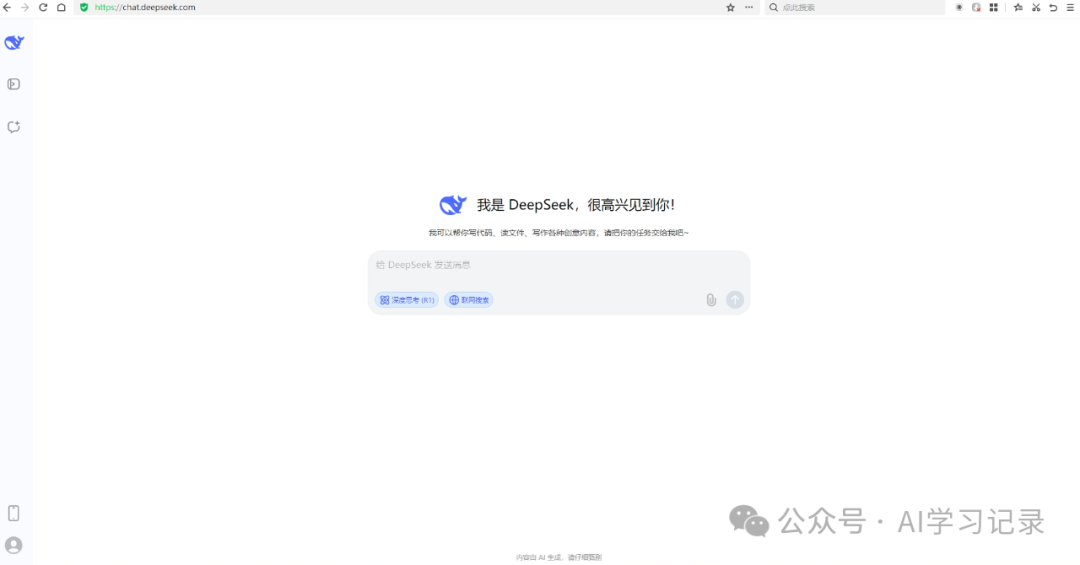
Task: Open the favorites star list icon
Action: pyautogui.click(x=1018, y=8)
